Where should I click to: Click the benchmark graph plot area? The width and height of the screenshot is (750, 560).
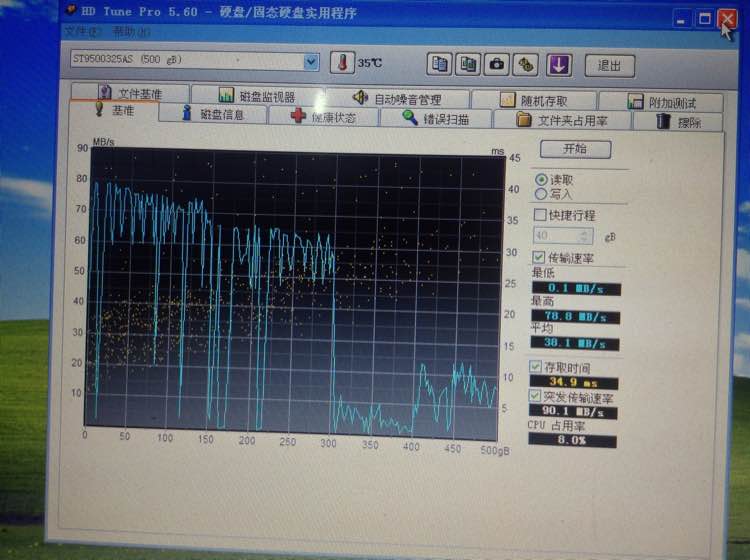(293, 293)
